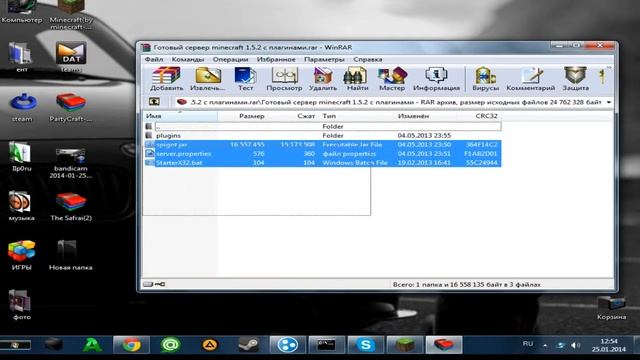Viewport: 640px width, 360px height.
Task: Click the Добавить (Add) toolbar icon
Action: tap(167, 79)
